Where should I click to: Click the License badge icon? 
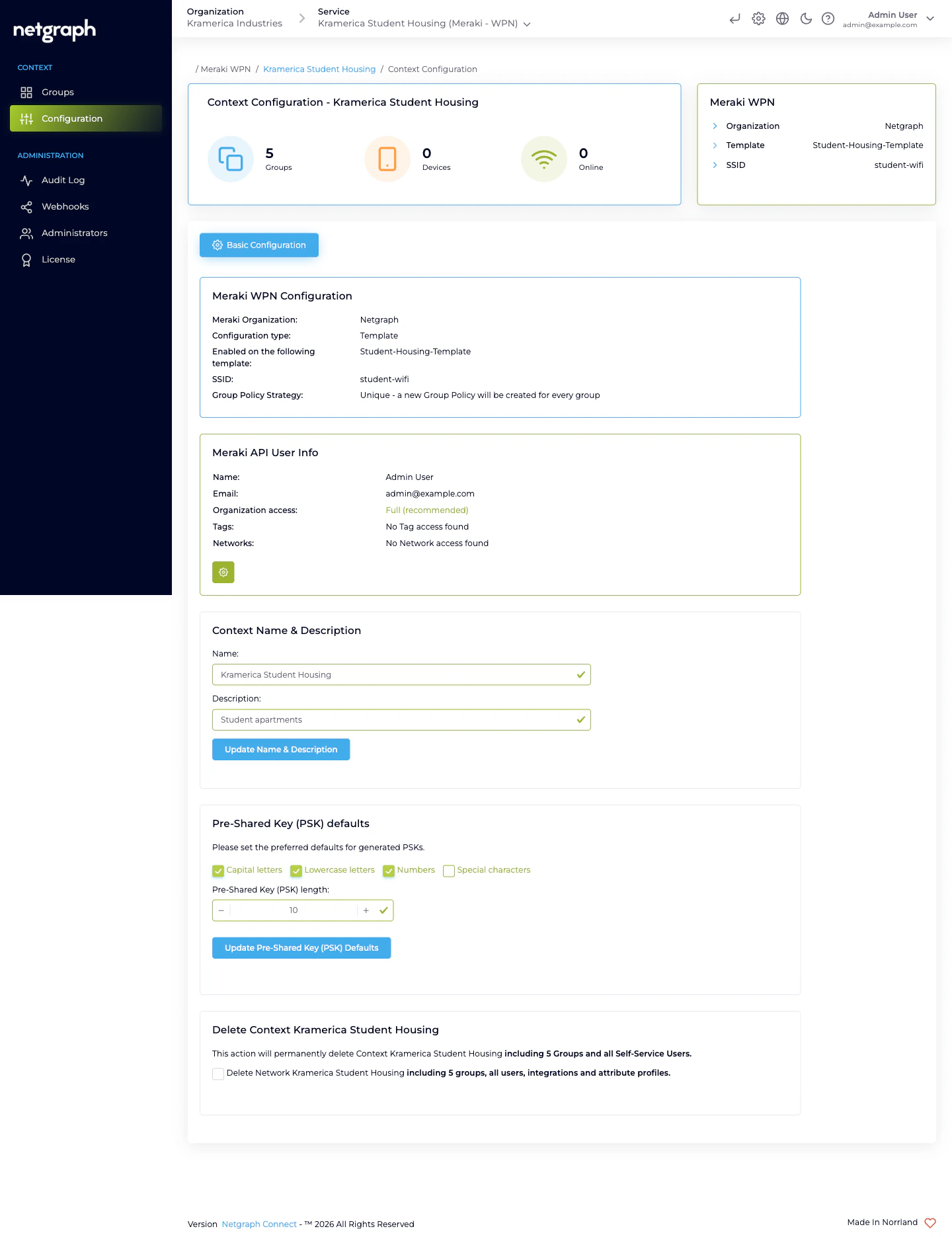(26, 260)
